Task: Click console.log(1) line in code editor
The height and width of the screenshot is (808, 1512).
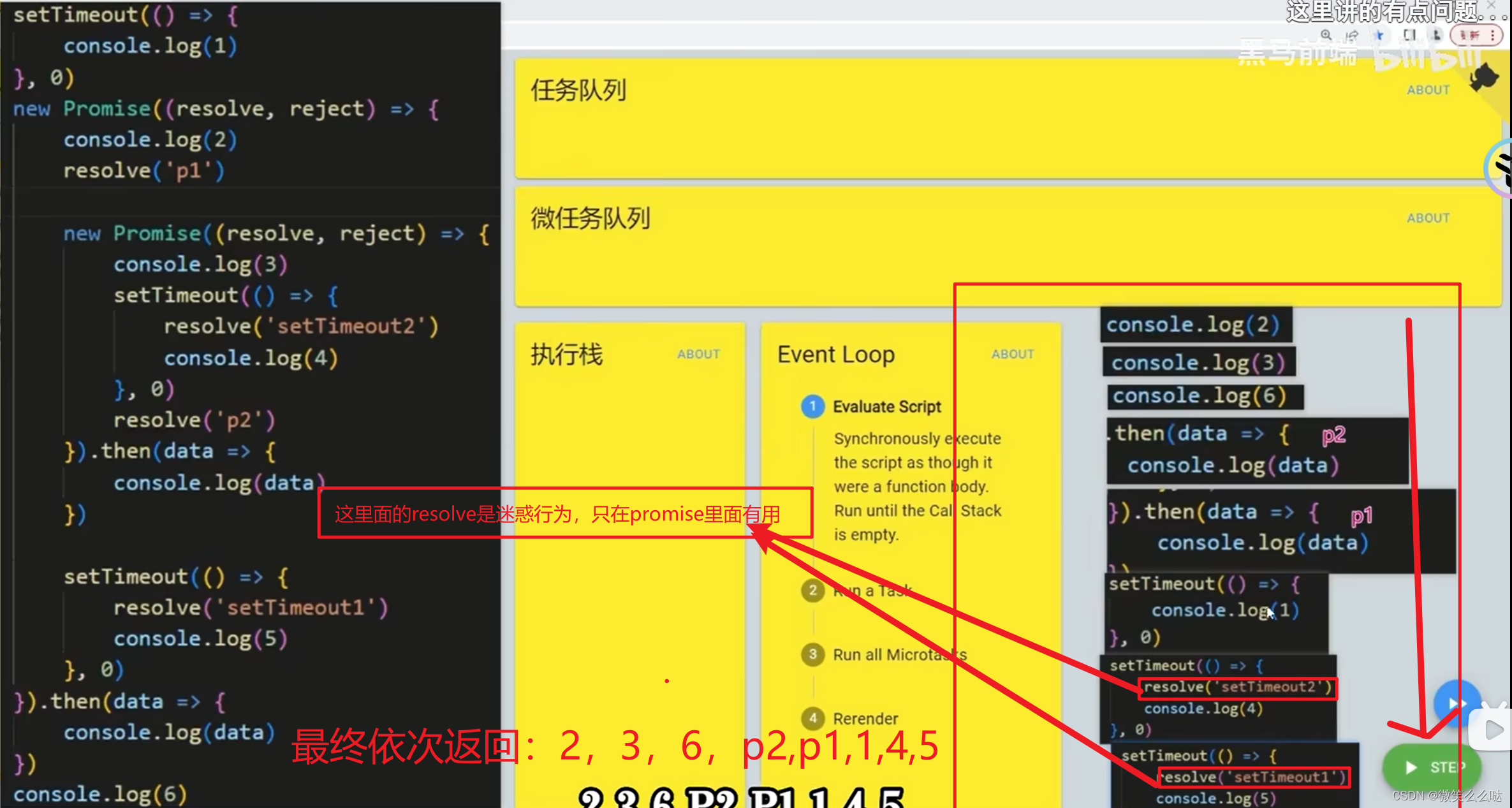Action: pos(150,46)
